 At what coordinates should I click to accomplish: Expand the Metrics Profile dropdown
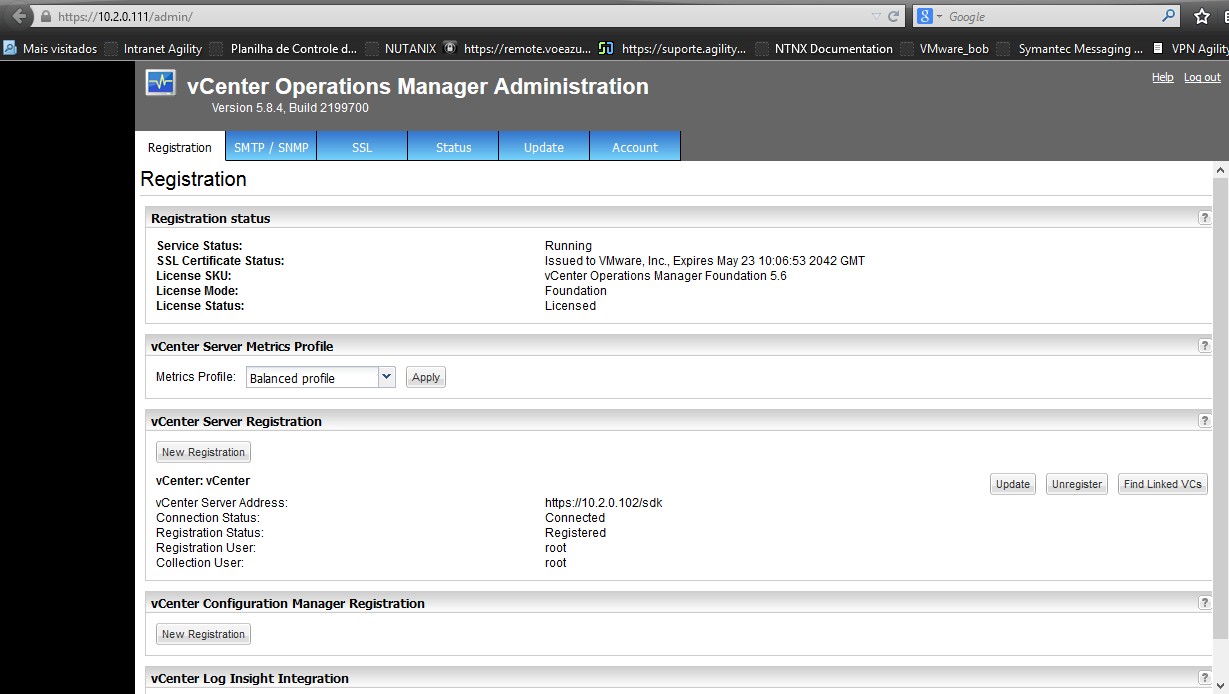pyautogui.click(x=387, y=377)
